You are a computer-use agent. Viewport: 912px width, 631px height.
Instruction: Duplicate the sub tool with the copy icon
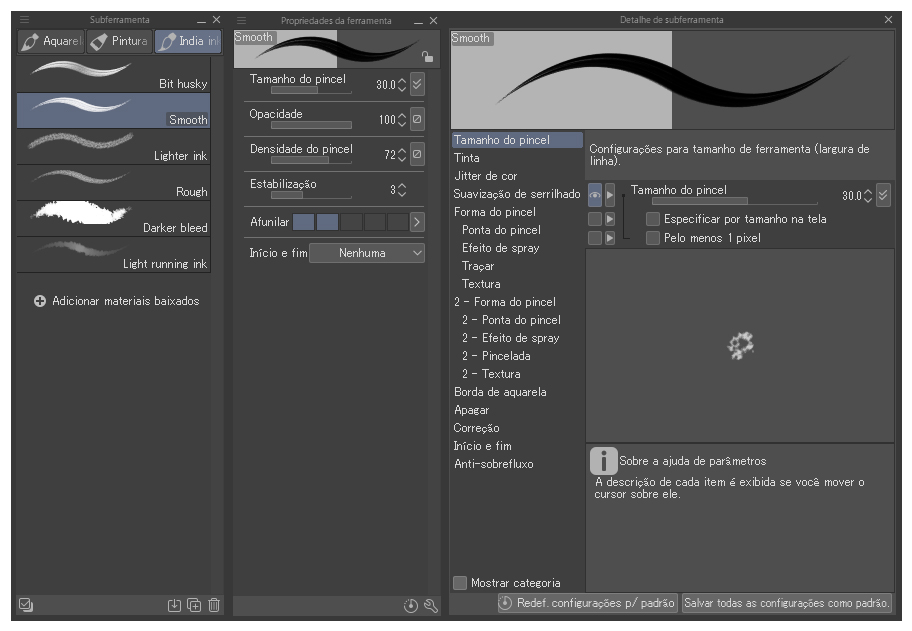tap(194, 605)
